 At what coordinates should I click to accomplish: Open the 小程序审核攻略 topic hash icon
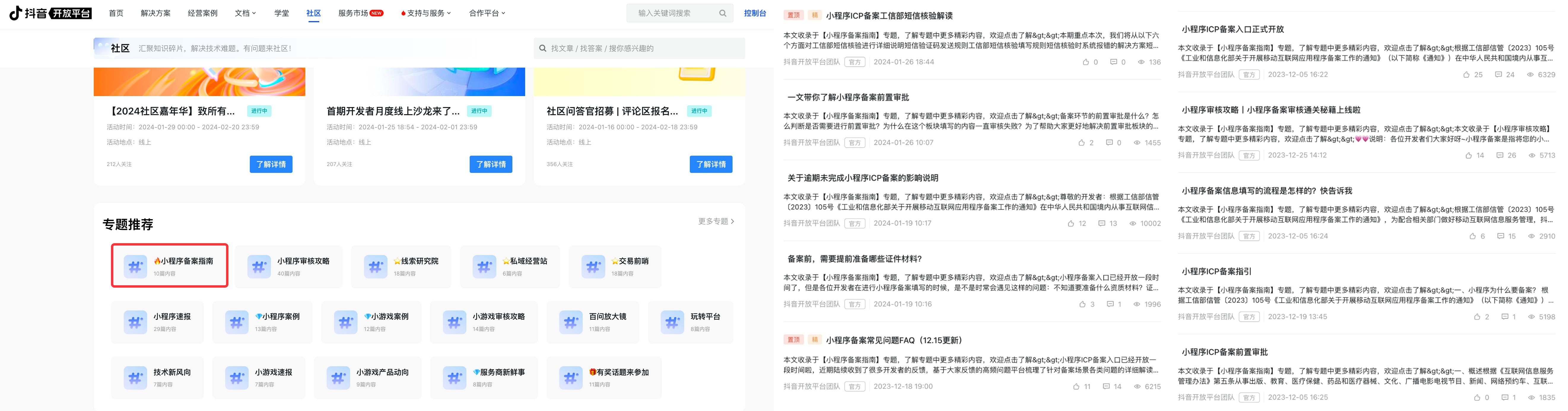click(259, 266)
